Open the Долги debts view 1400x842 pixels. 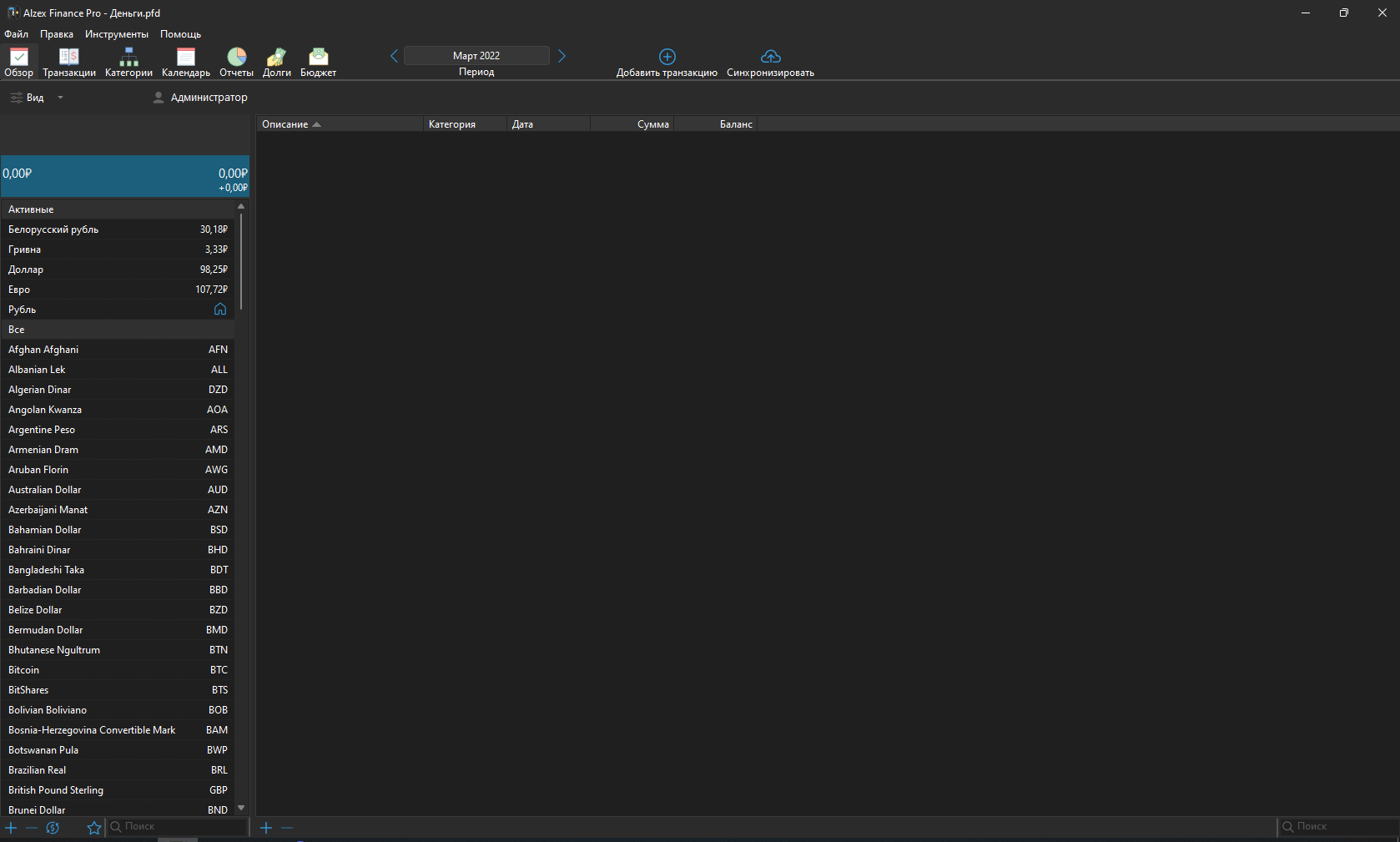click(277, 63)
